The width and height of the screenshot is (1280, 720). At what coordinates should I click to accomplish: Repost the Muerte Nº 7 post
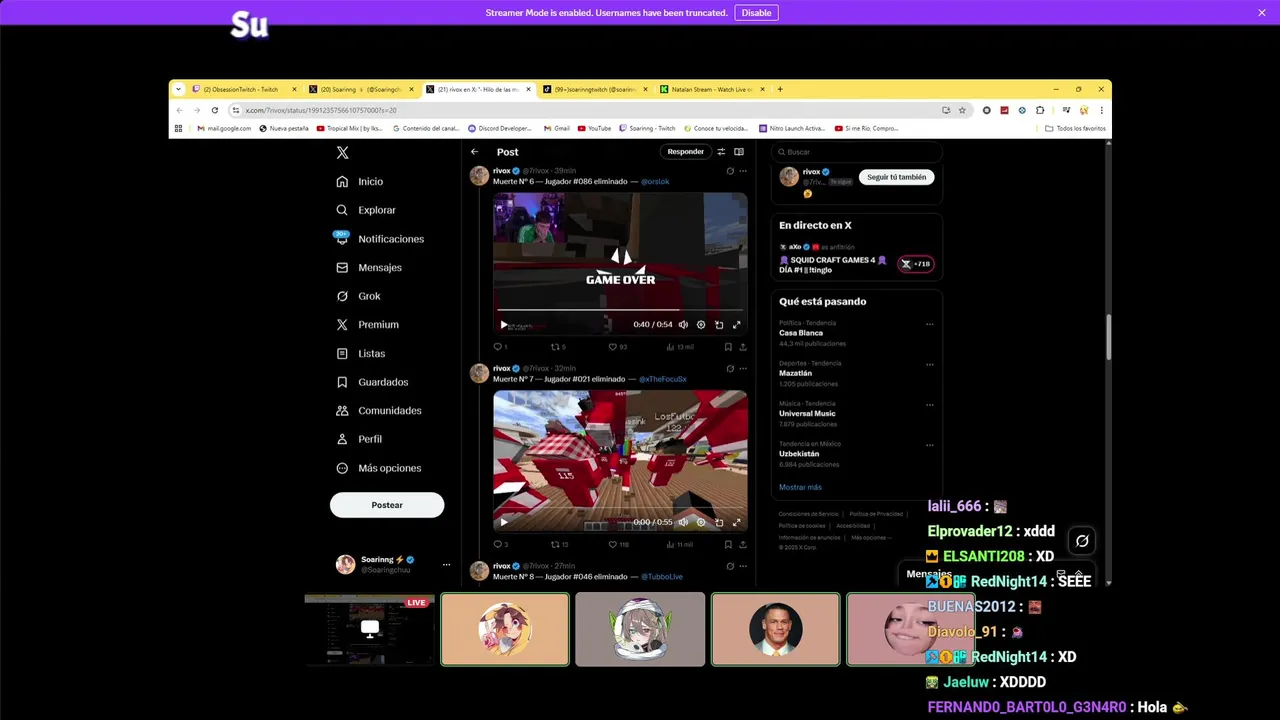[x=559, y=545]
